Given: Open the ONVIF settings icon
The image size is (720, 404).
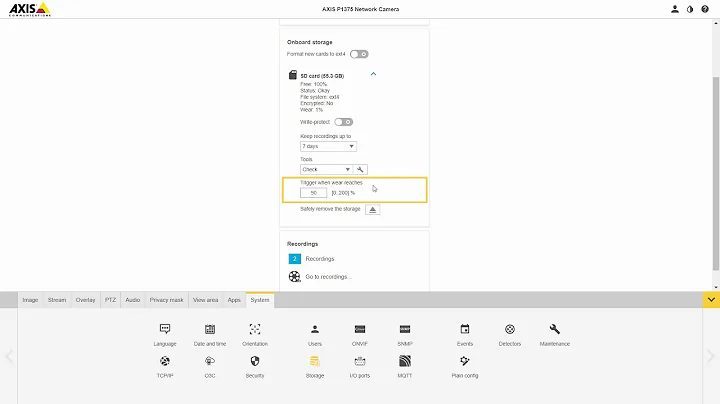Looking at the screenshot, I should click(360, 329).
